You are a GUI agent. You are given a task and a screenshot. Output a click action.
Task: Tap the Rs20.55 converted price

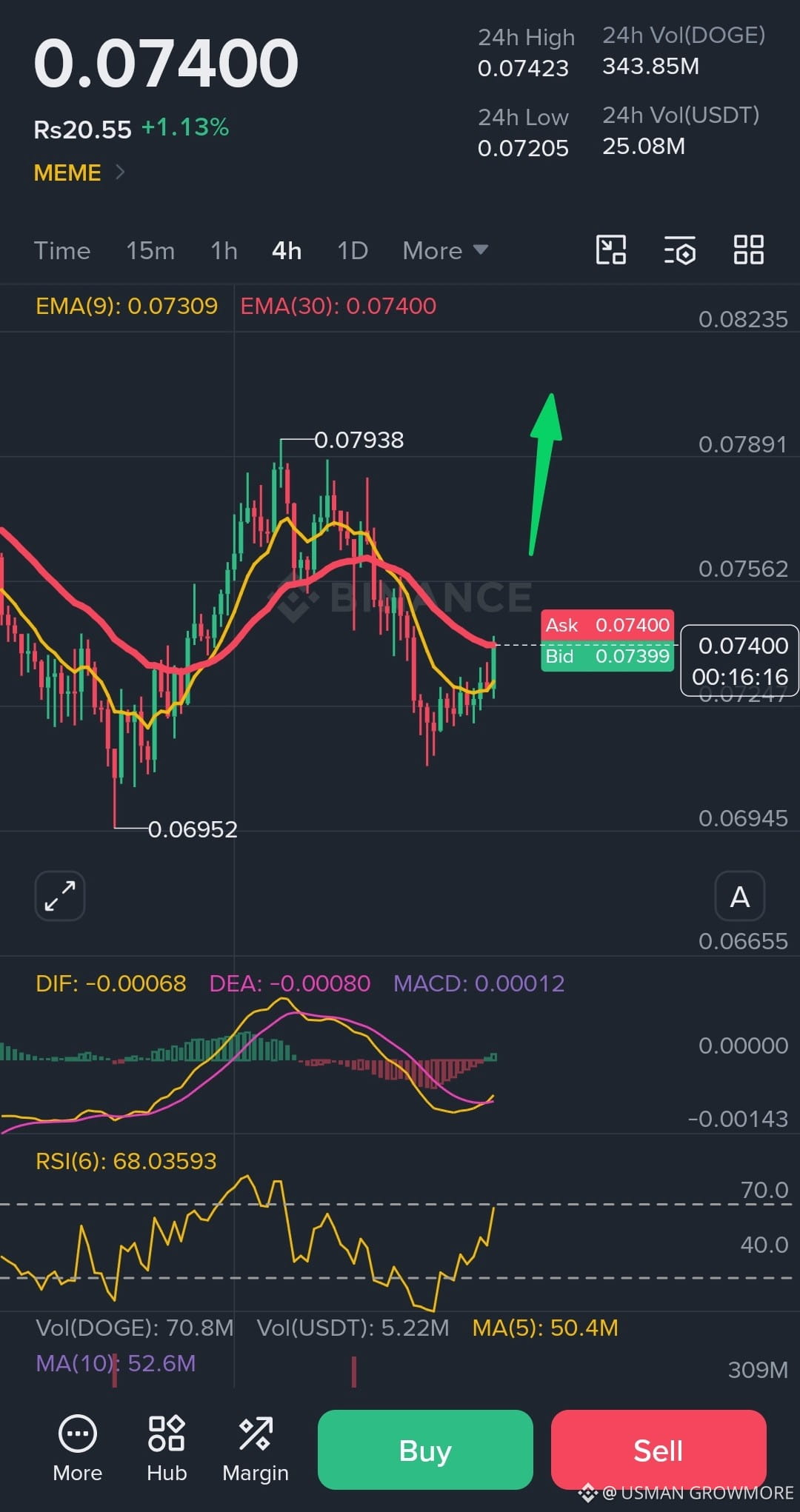(82, 130)
